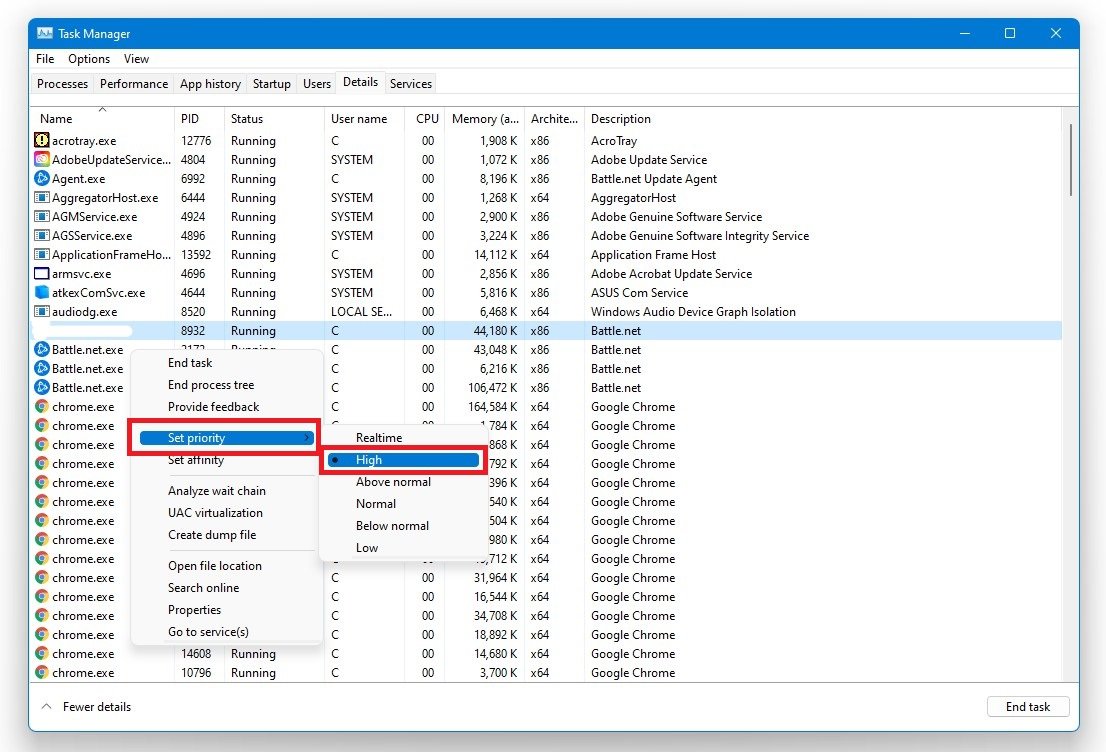Click the Agent.exe Battle.net icon
Viewport: 1106px width, 752px height.
42,179
